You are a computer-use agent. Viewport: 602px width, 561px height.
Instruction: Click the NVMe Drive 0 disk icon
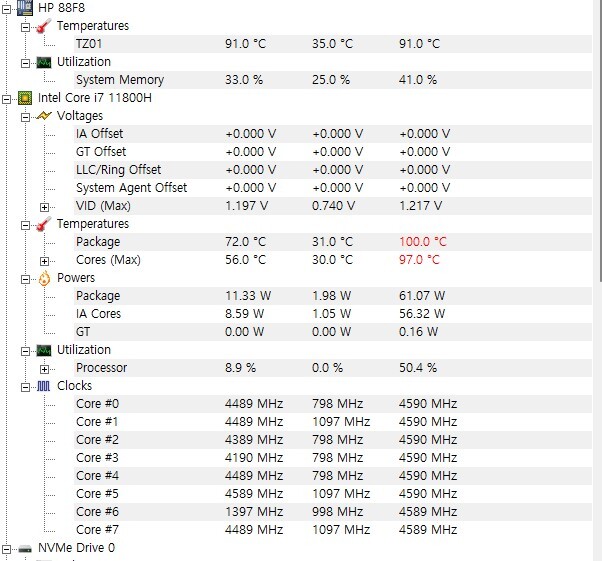tap(24, 548)
